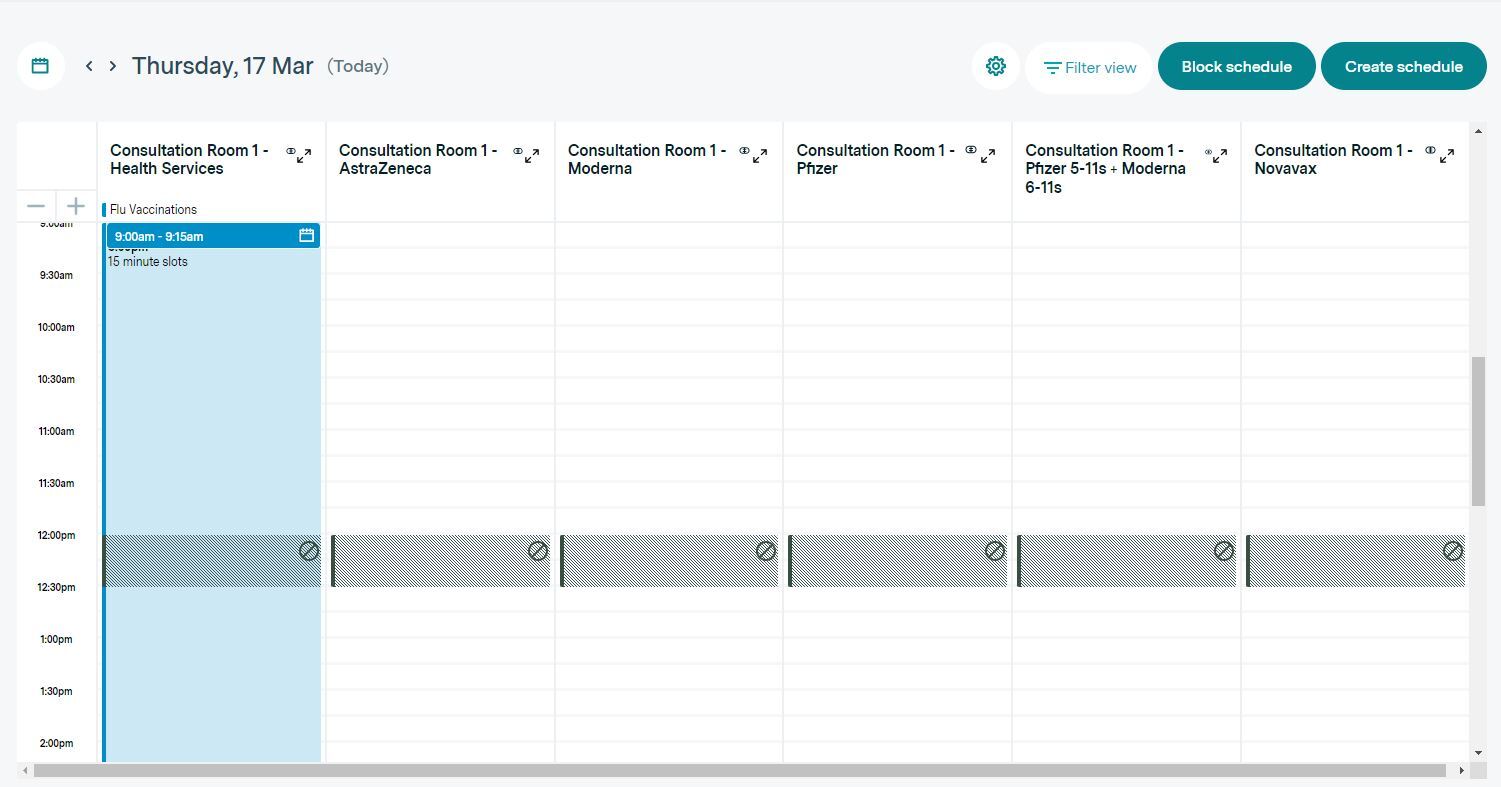The width and height of the screenshot is (1501, 787).
Task: Toggle visibility of Pfizer room column
Action: coord(970,150)
